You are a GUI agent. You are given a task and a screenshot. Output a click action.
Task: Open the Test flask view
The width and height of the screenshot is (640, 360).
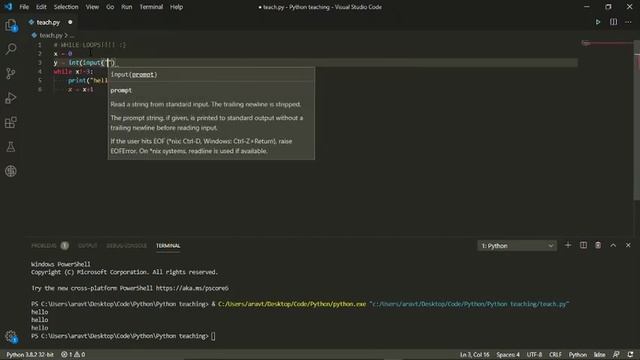(11, 147)
